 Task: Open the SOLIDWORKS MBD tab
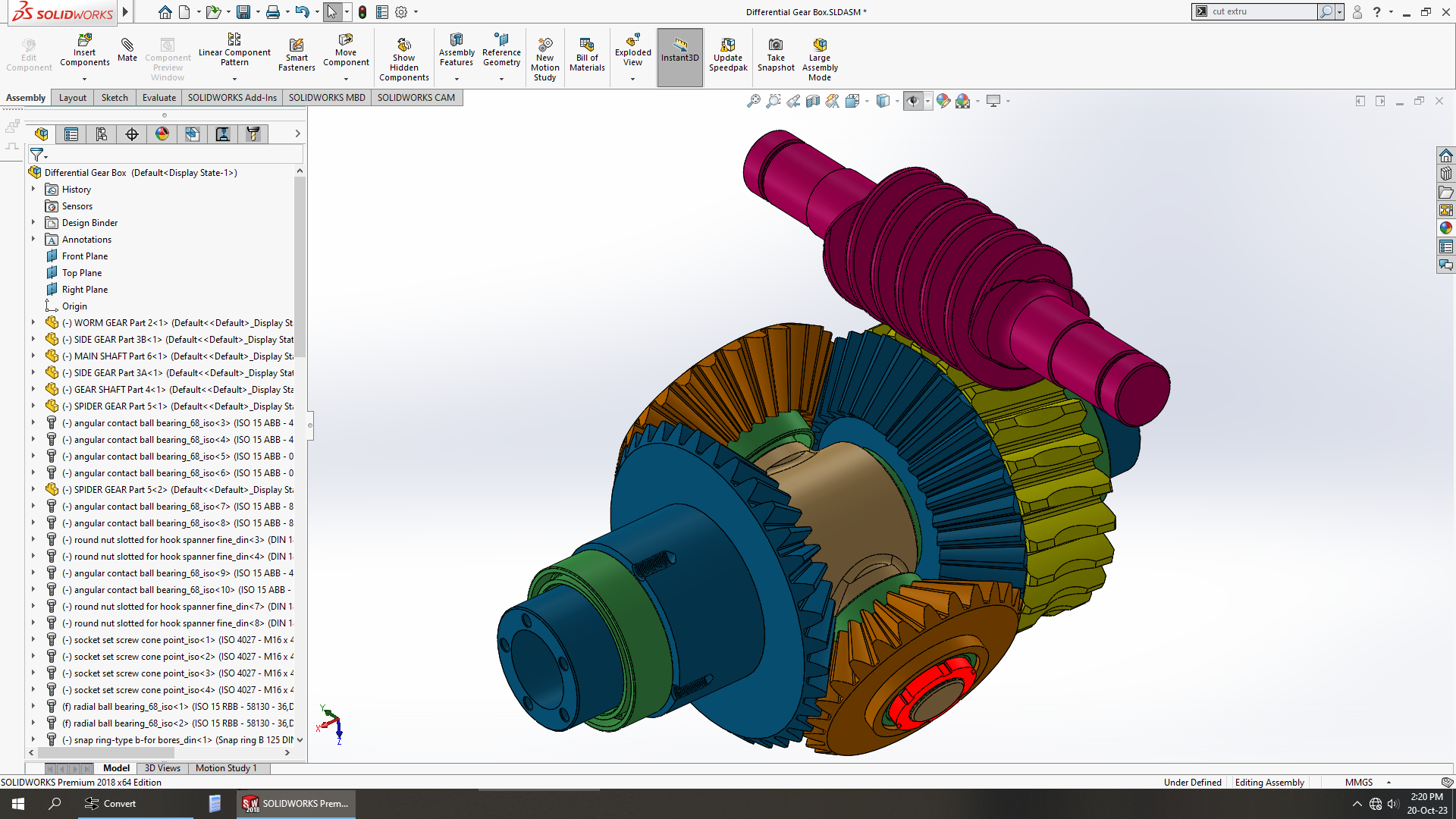coord(327,98)
